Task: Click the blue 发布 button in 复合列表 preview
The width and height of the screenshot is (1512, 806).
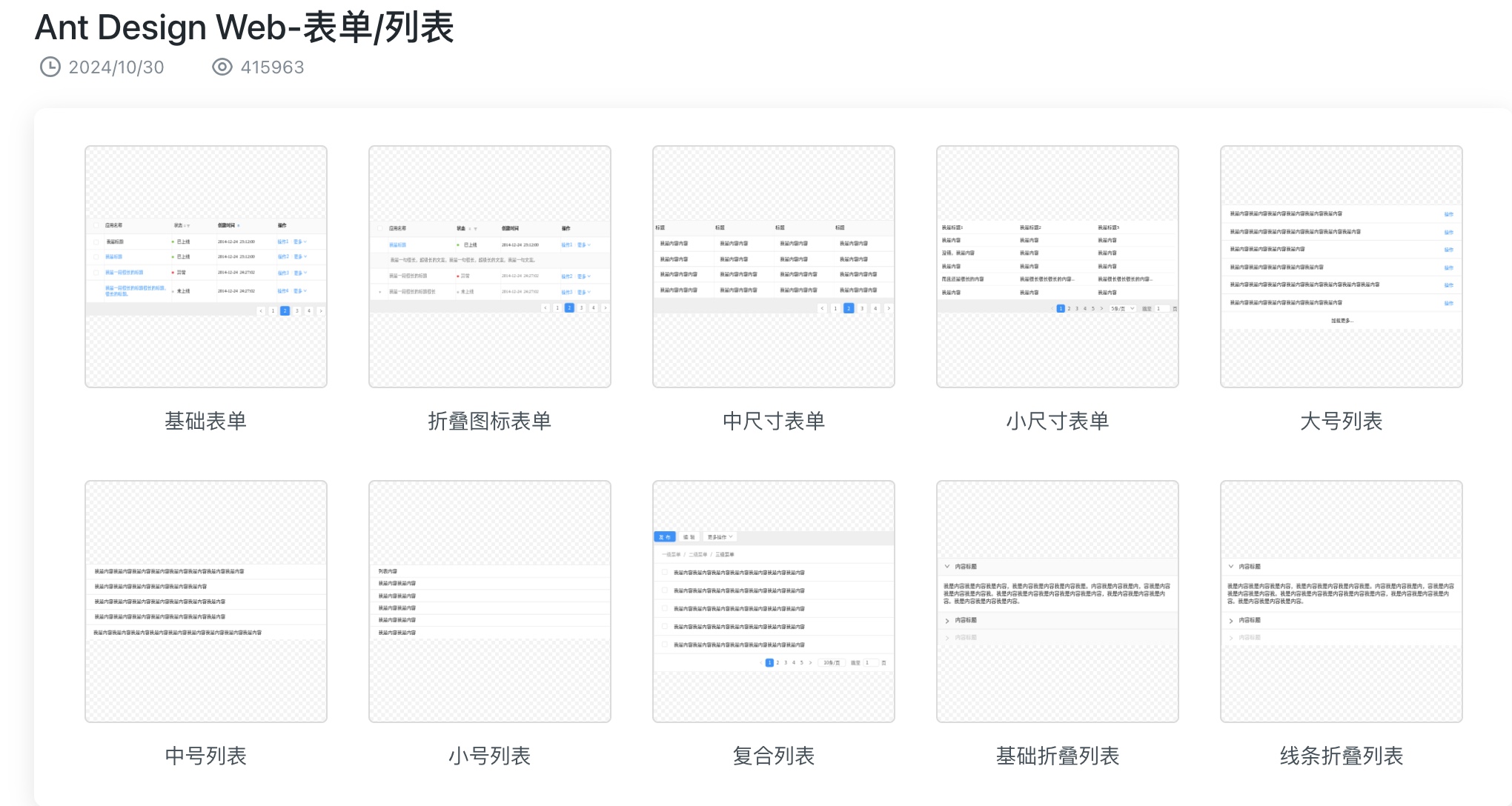Action: [665, 537]
